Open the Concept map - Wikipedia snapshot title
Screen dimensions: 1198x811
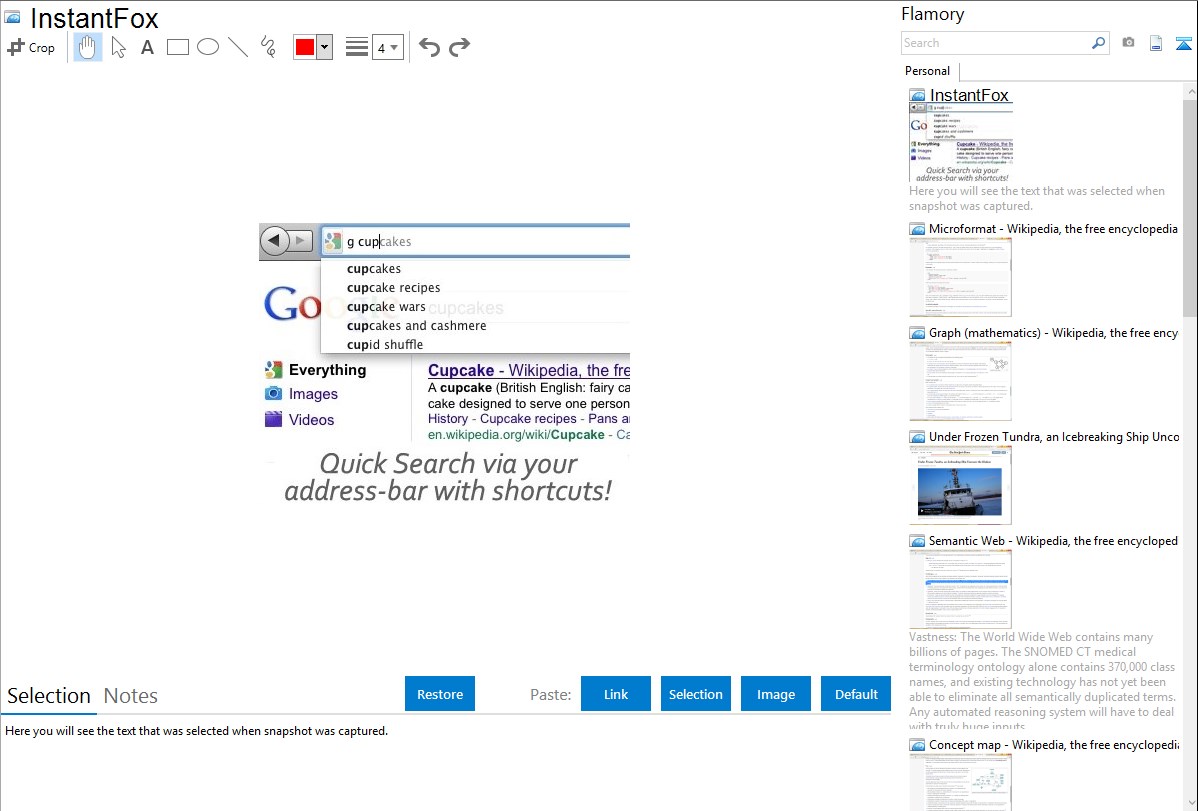pyautogui.click(x=1053, y=745)
